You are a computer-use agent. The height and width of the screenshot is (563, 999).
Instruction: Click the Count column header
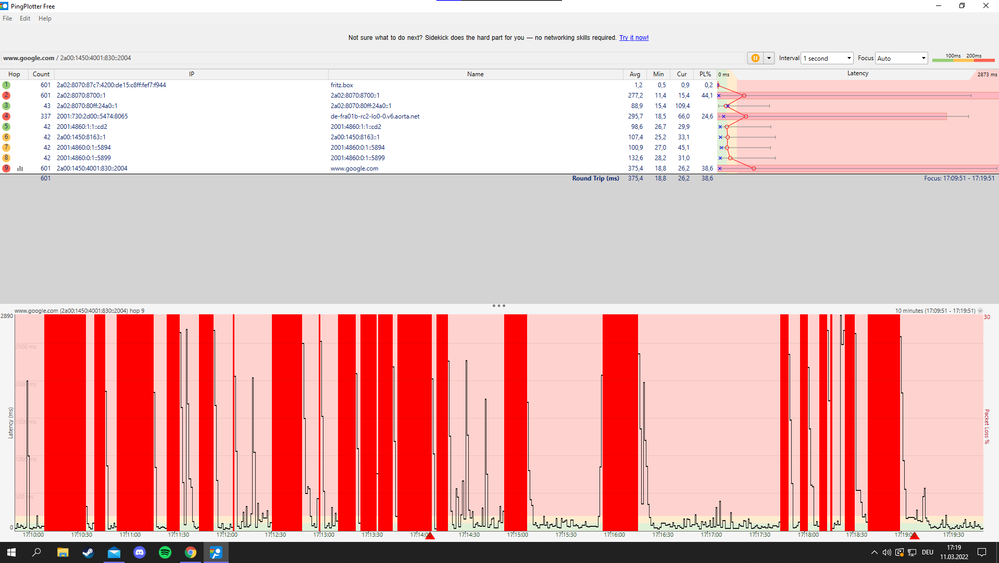[41, 74]
